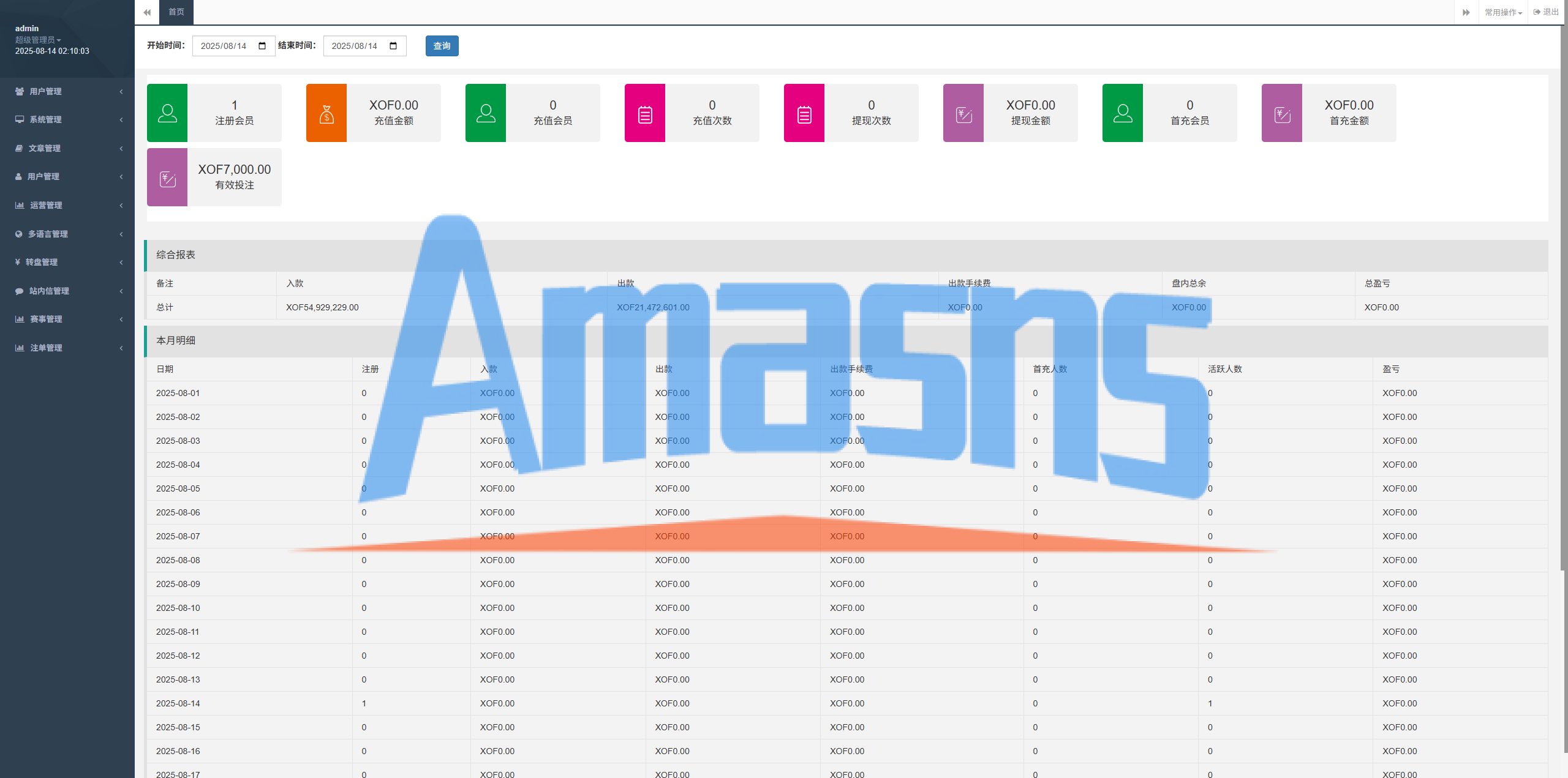1568x778 pixels.
Task: Click the green 首充会员 user icon
Action: 1123,113
